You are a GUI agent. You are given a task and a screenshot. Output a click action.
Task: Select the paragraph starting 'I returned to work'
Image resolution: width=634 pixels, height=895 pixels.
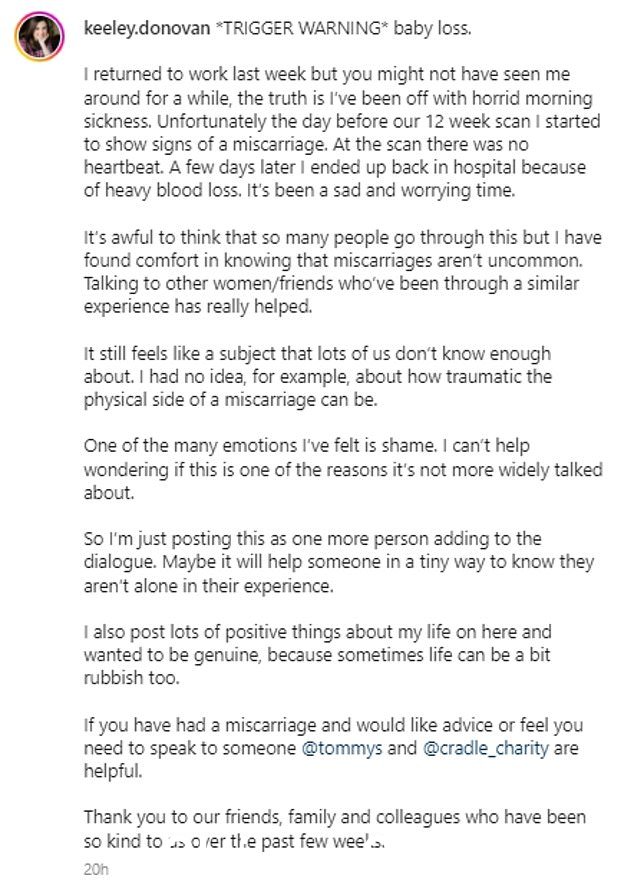pos(342,132)
